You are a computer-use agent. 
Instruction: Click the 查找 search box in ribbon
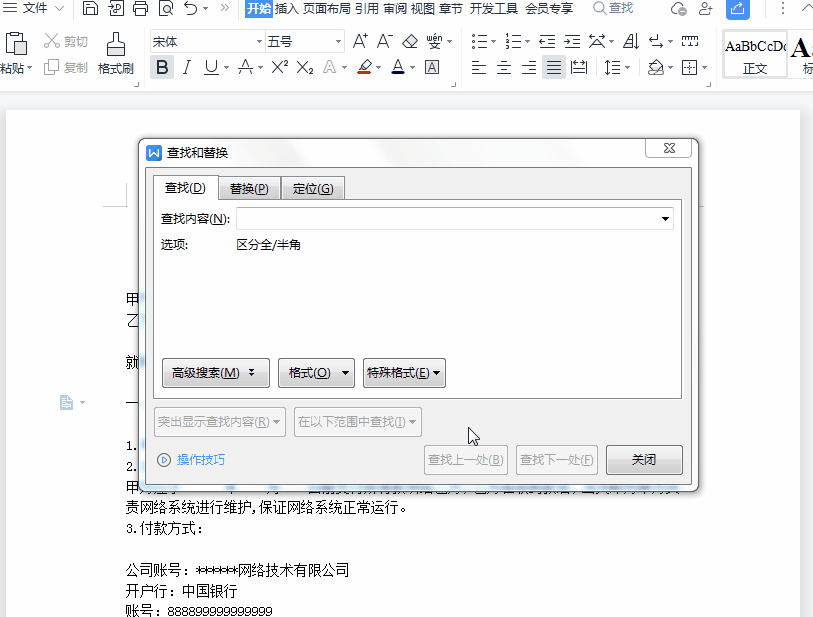pos(613,8)
